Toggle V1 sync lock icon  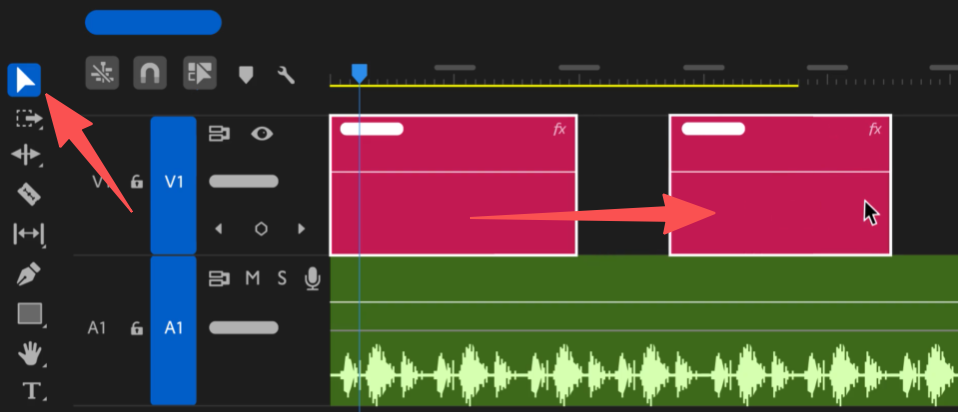pos(219,134)
